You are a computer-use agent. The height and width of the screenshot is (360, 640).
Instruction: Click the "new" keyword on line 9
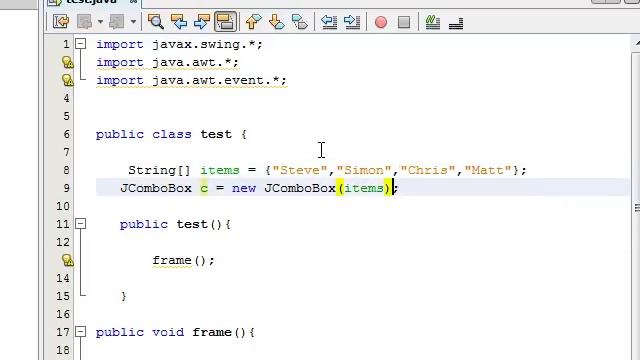[x=244, y=189]
